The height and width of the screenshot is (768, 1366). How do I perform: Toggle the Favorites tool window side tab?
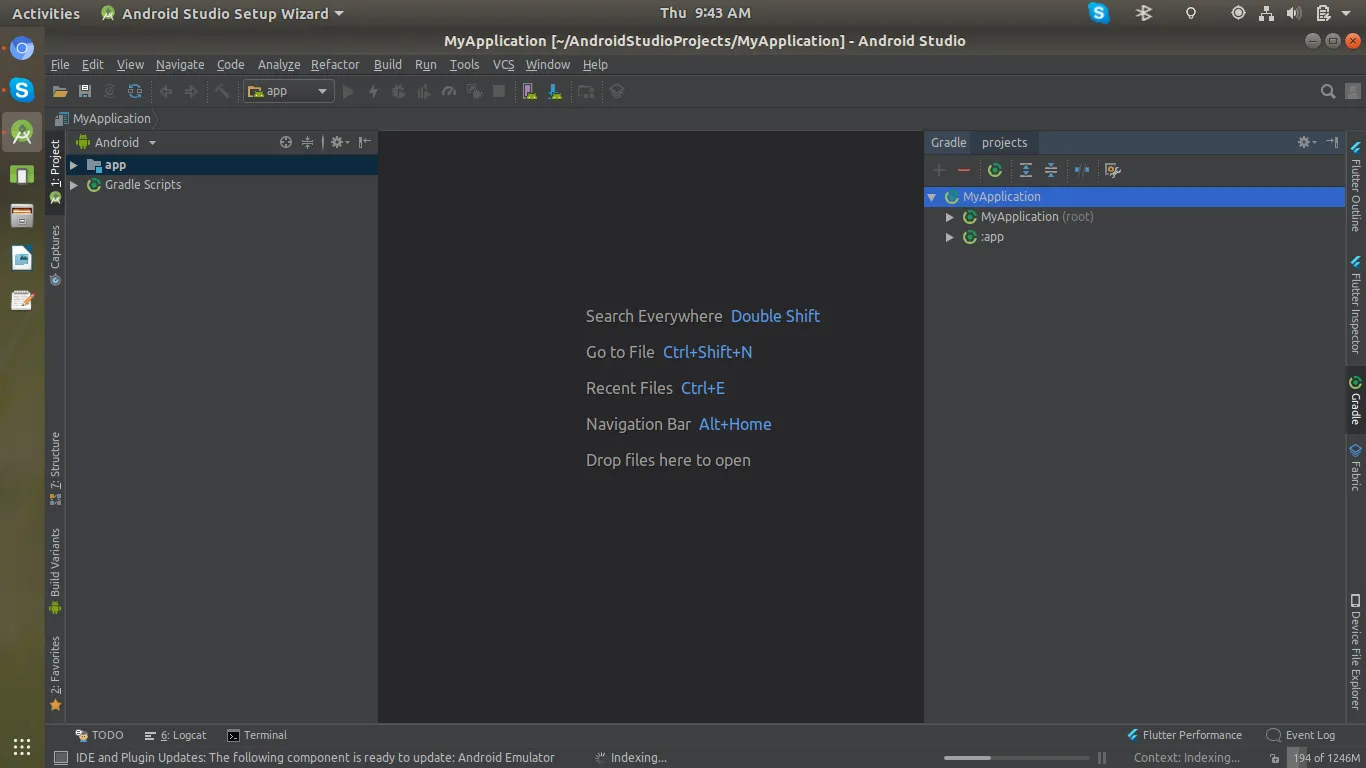click(55, 673)
